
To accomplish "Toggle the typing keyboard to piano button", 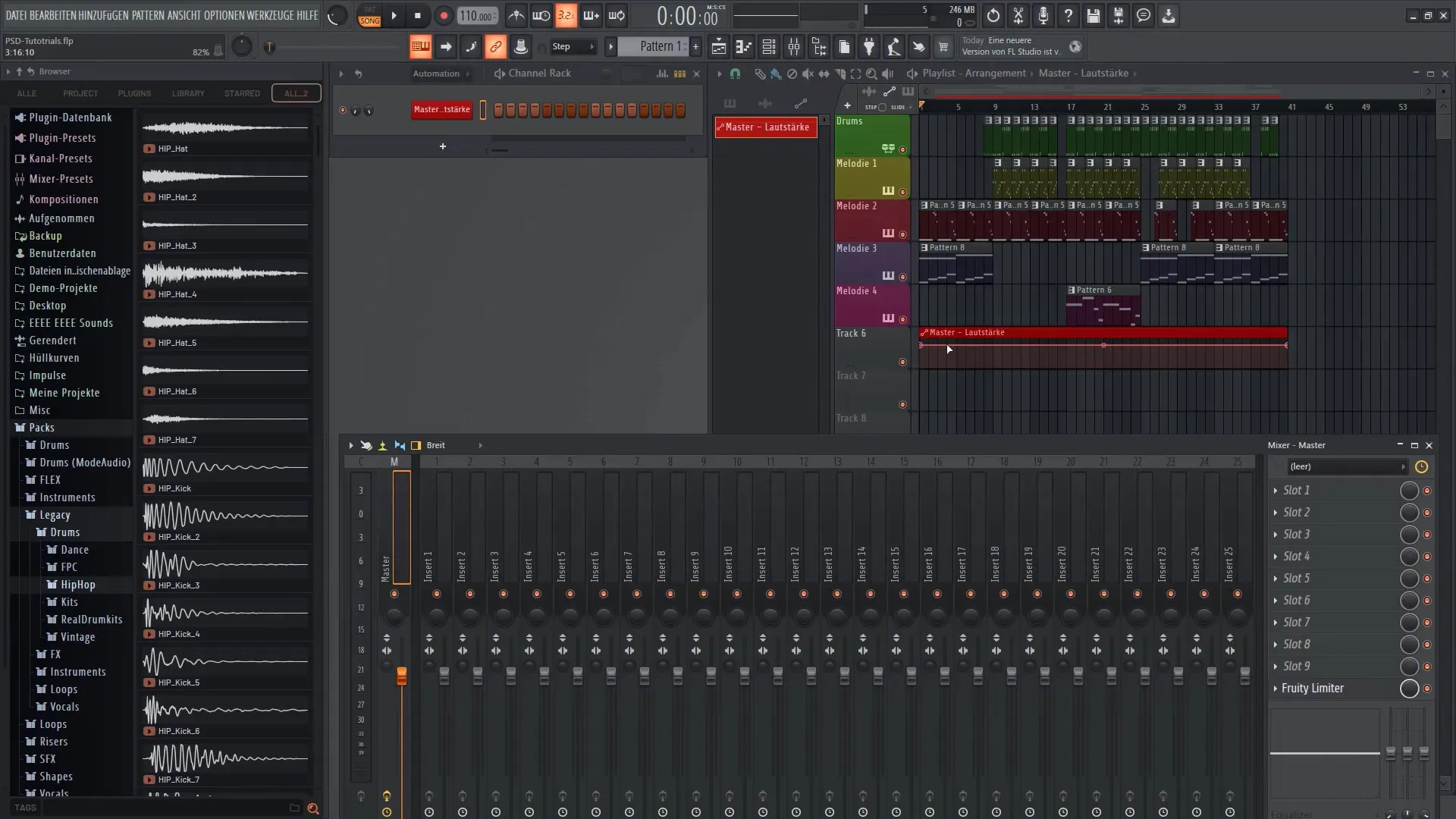I will (x=420, y=47).
